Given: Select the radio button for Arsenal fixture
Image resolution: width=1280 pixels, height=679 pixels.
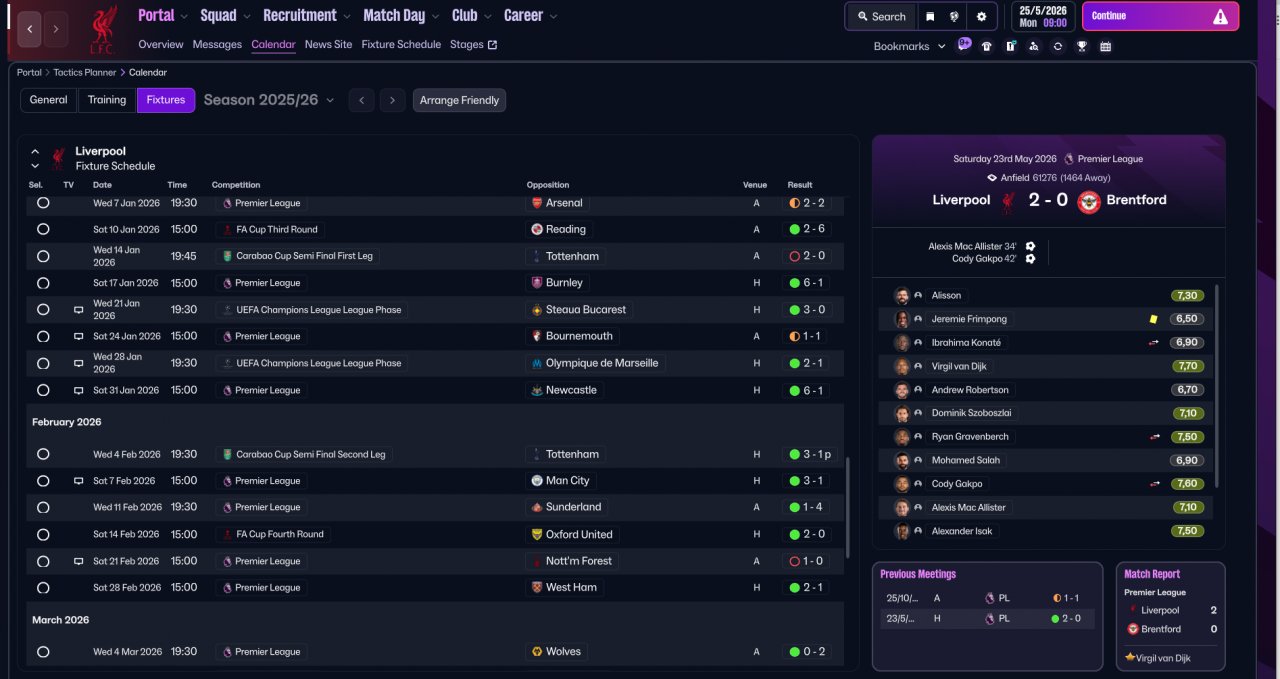Looking at the screenshot, I should point(43,203).
